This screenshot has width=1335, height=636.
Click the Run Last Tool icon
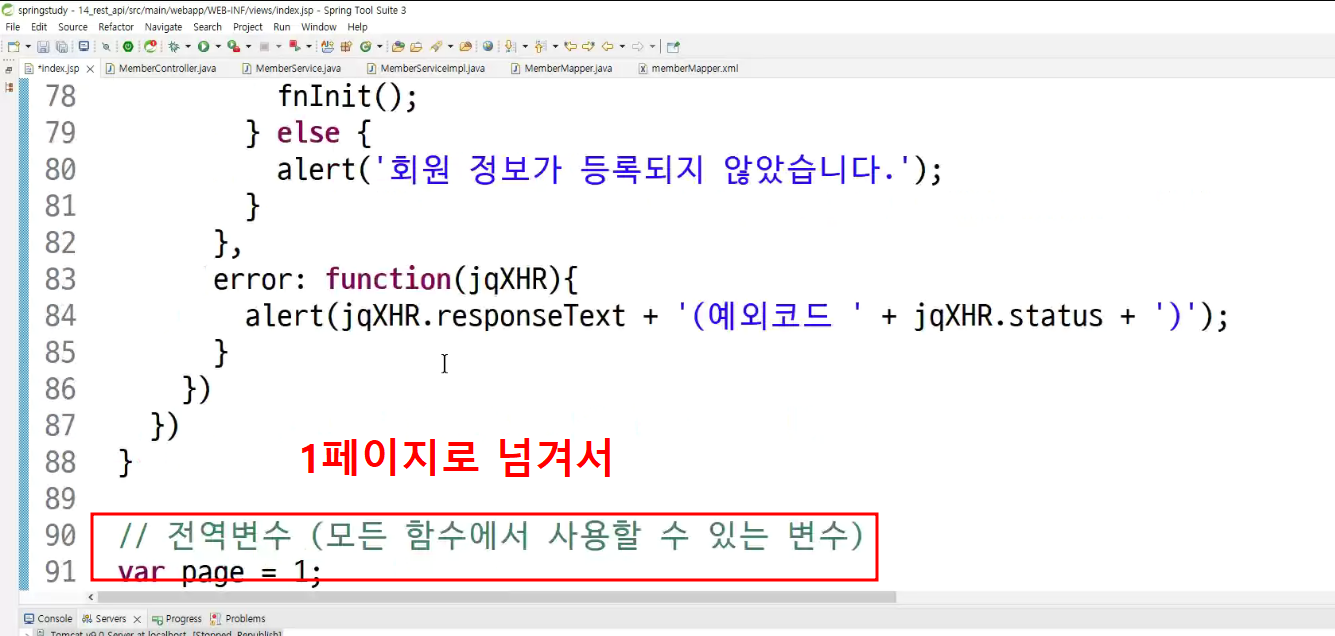pos(233,46)
